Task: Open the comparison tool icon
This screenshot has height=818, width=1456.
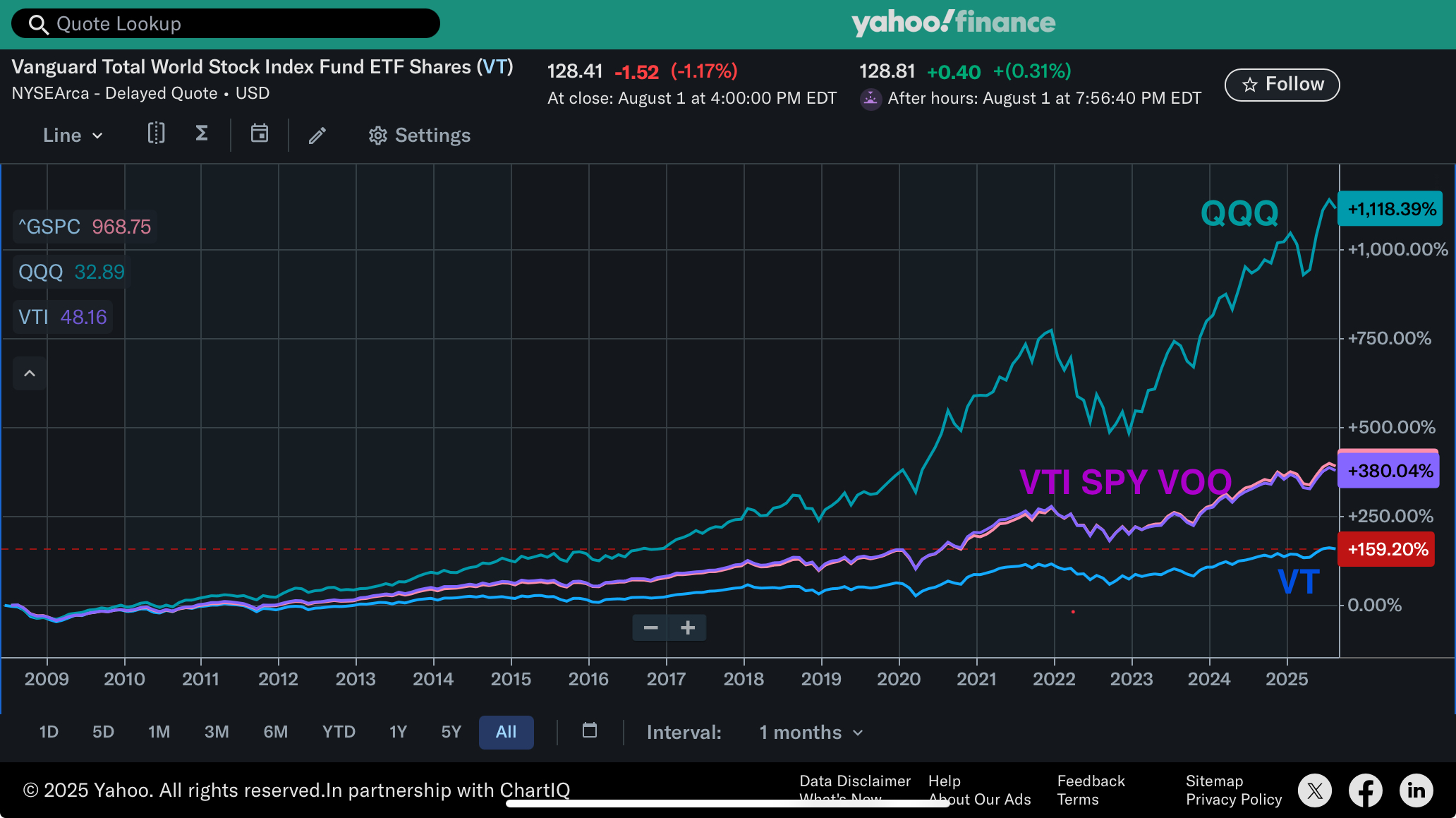Action: [156, 133]
